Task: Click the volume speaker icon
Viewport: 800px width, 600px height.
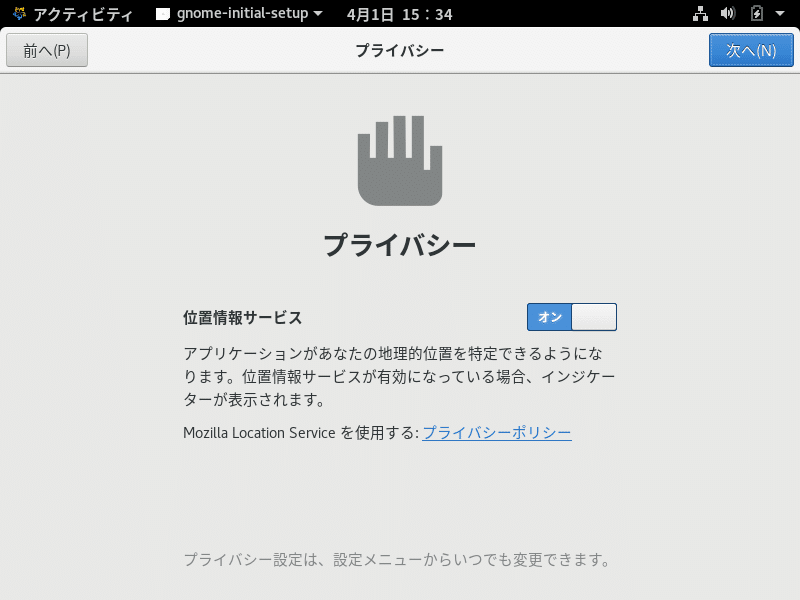Action: (x=728, y=13)
